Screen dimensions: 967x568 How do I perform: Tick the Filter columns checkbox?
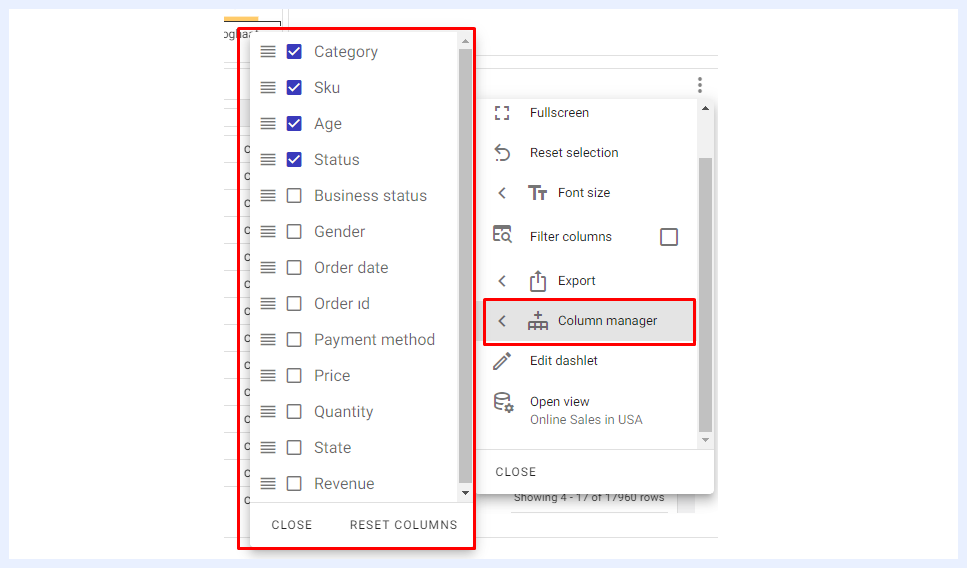pos(669,237)
